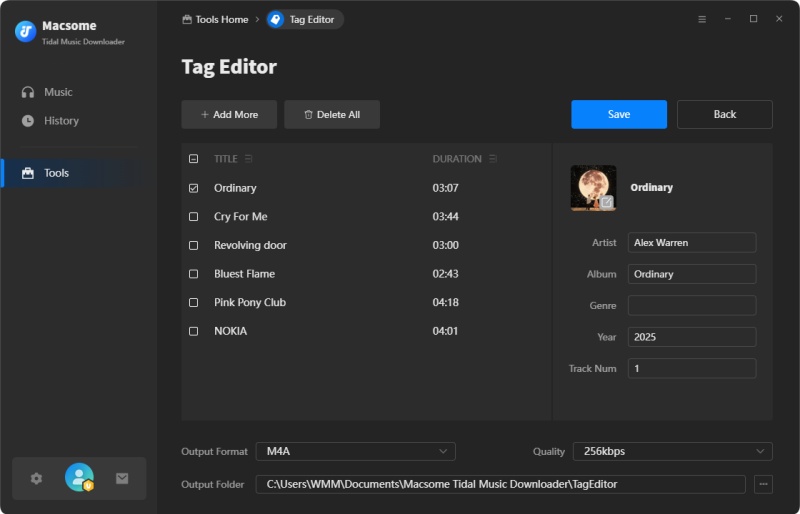
Task: Click the Macsome app logo
Action: (25, 31)
